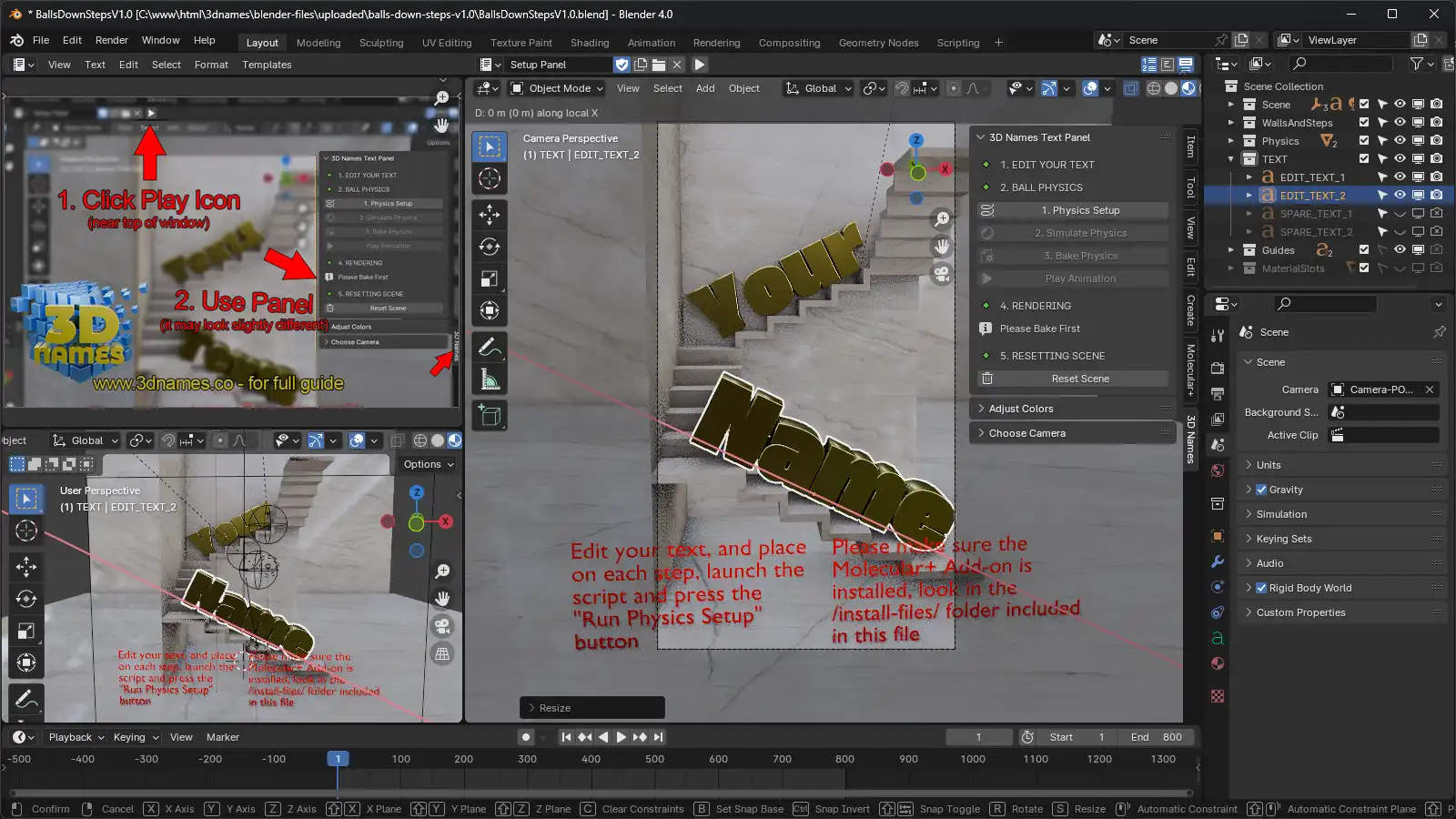Screen dimensions: 1456x819
Task: Toggle eye visibility of Scene collection row
Action: pyautogui.click(x=1400, y=105)
